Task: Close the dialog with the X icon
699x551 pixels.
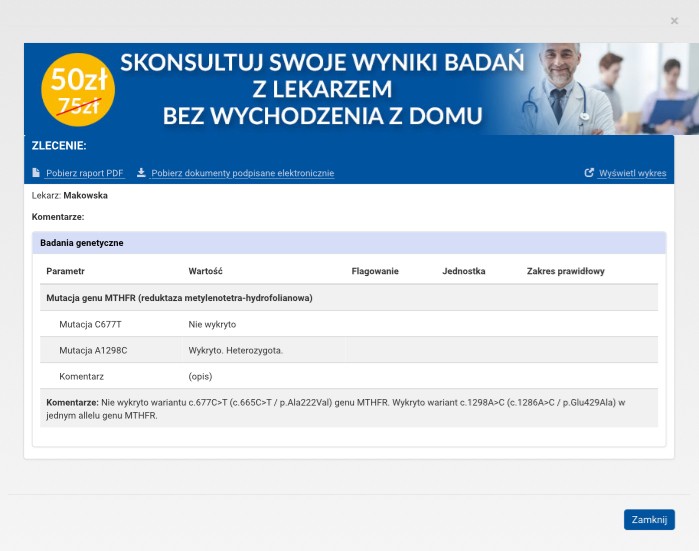Action: point(674,21)
